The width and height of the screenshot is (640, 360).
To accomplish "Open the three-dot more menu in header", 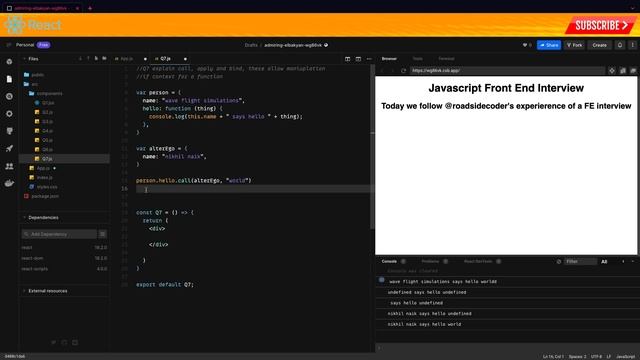I will [632, 45].
